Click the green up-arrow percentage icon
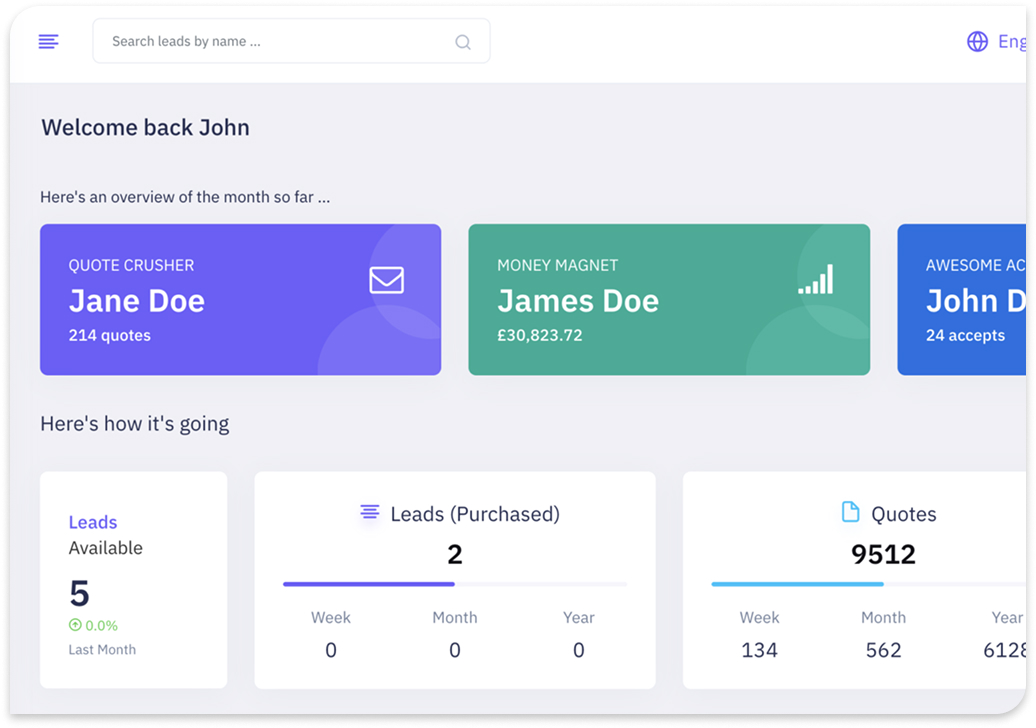Image resolution: width=1036 pixels, height=728 pixels. 75,625
